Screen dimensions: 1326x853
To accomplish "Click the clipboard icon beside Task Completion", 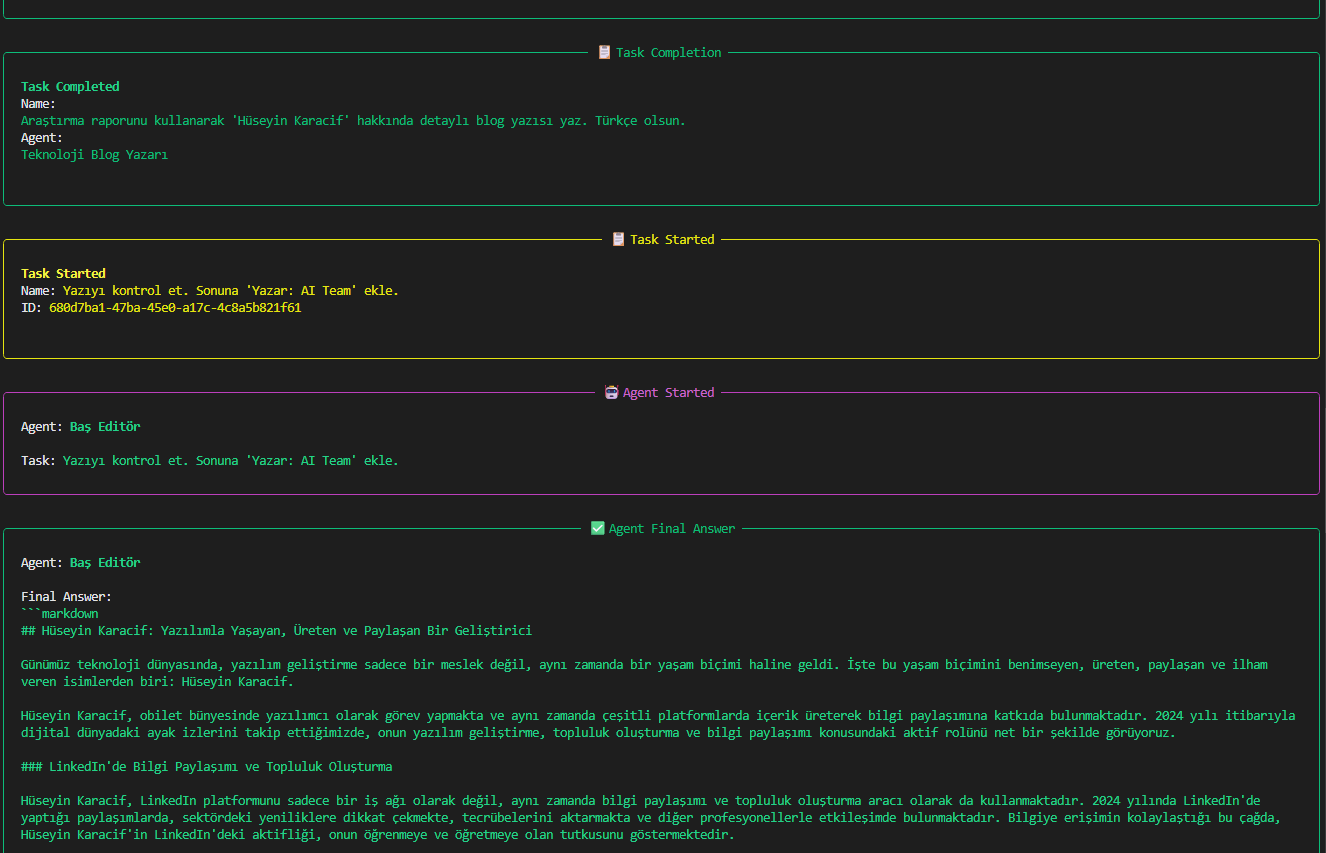I will [x=604, y=52].
